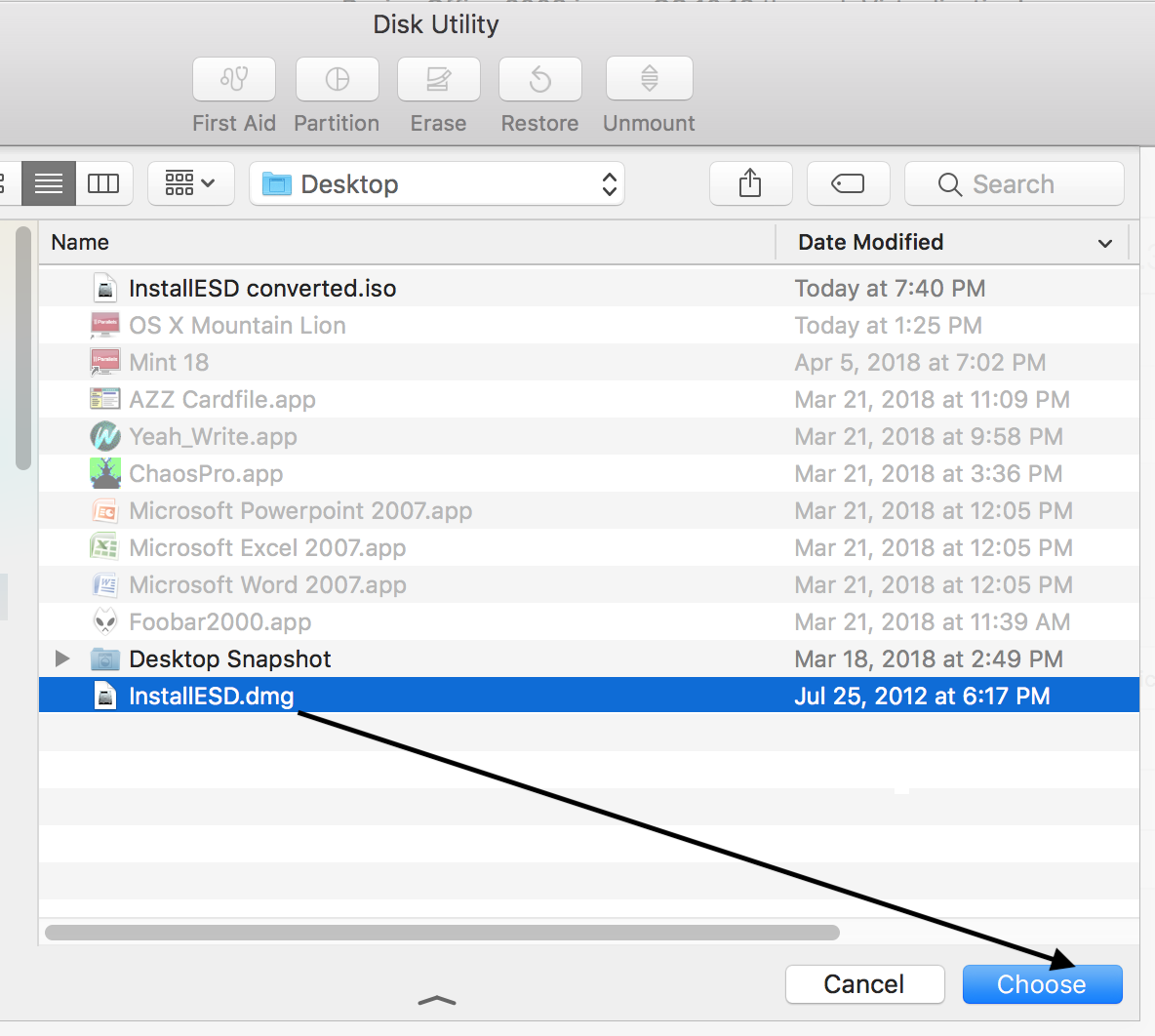Image resolution: width=1155 pixels, height=1036 pixels.
Task: Click the date Mar 18, 2018 at 2:49 PM
Action: (x=929, y=658)
